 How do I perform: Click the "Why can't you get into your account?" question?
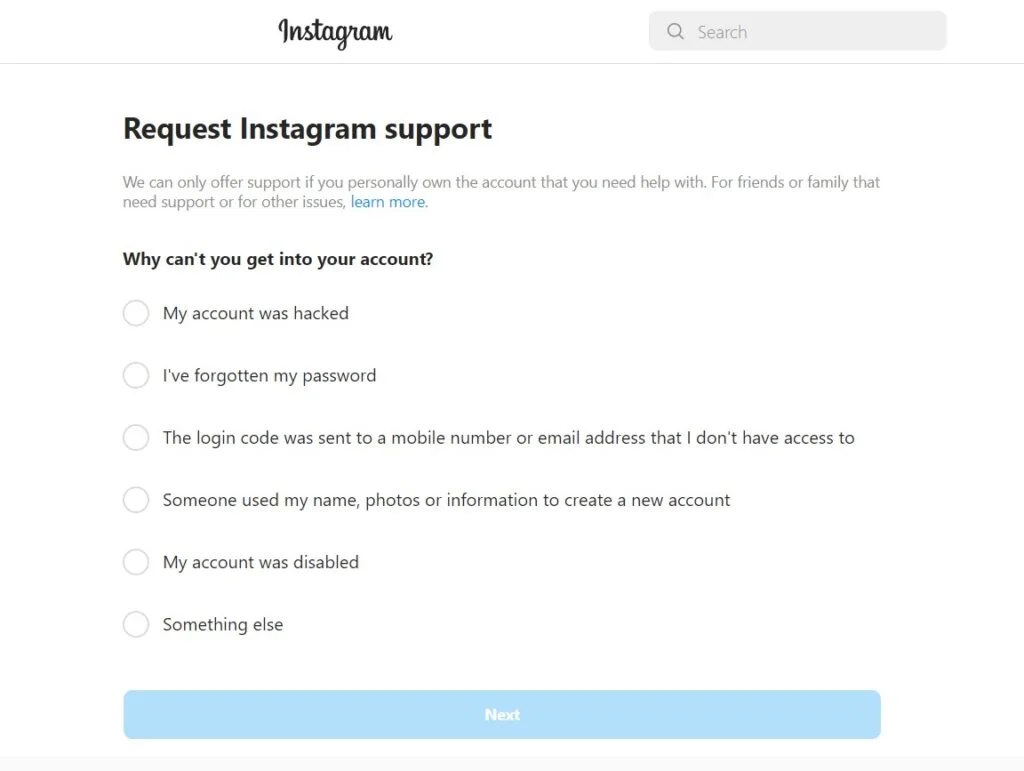[277, 258]
